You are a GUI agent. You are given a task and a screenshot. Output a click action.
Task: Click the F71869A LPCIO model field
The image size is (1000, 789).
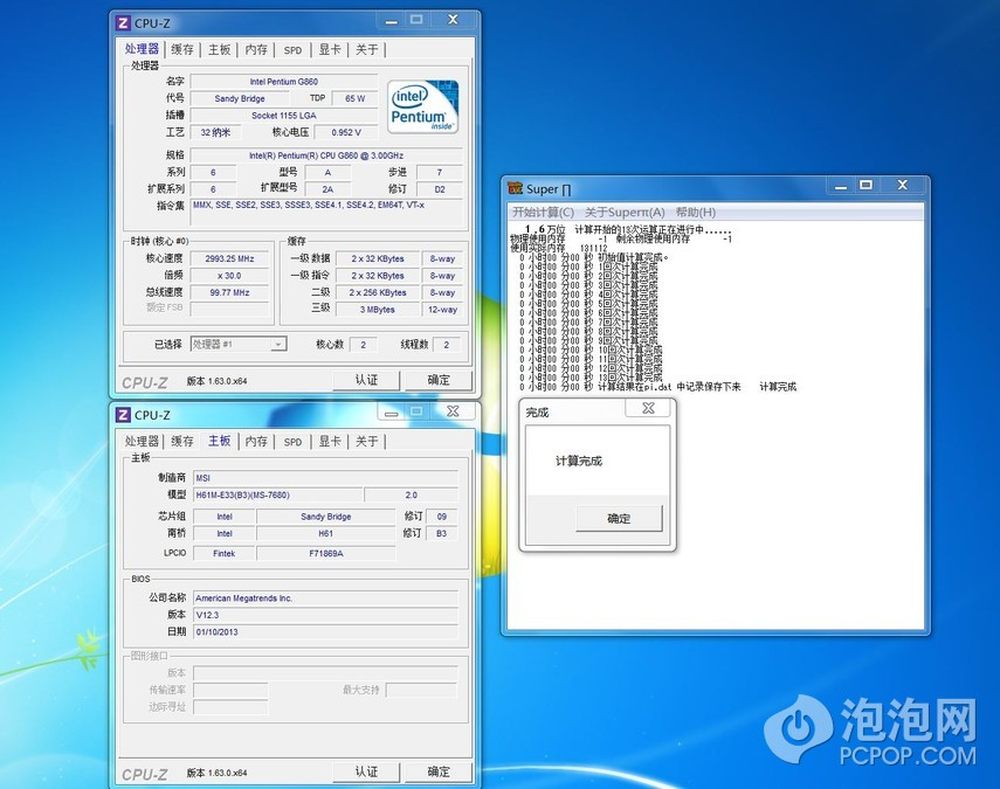[x=326, y=554]
